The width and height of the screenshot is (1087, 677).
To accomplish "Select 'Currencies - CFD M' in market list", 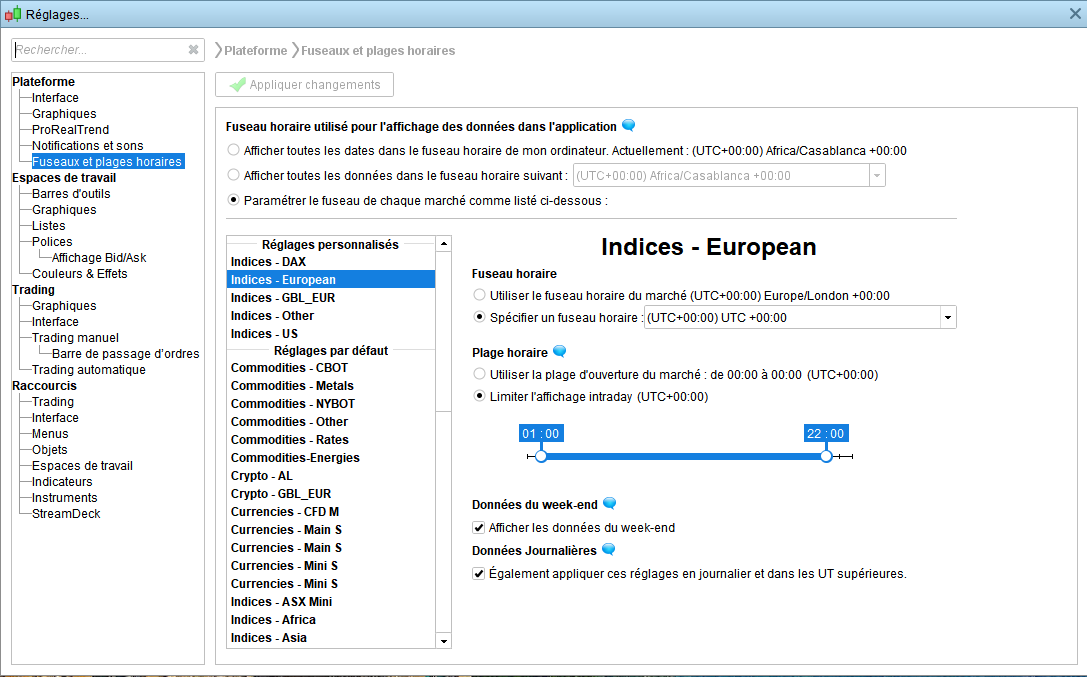I will point(331,512).
